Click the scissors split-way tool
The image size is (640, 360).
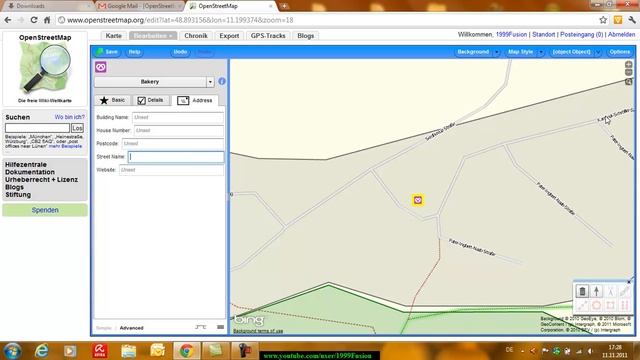coord(610,291)
